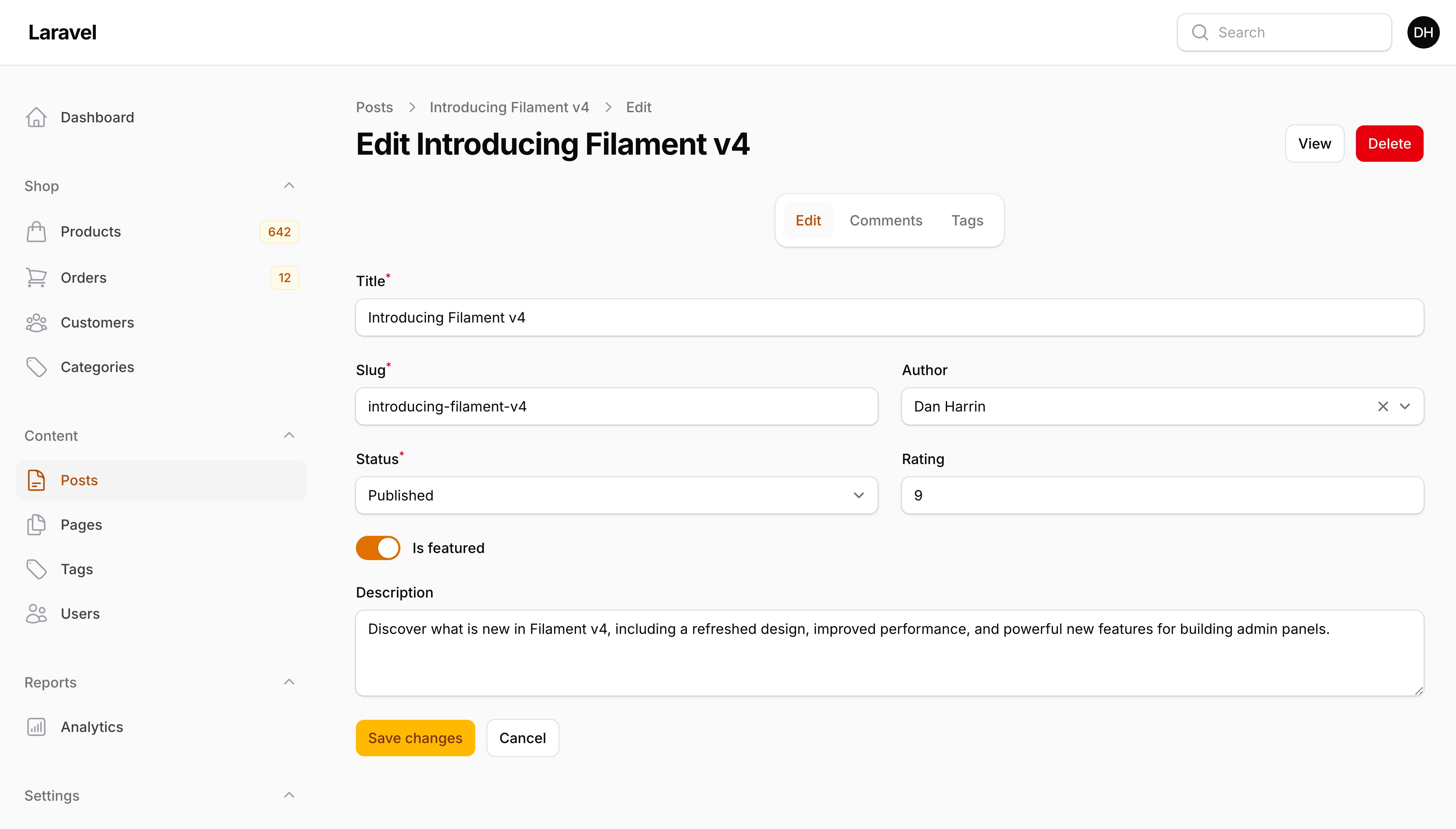The width and height of the screenshot is (1456, 829).
Task: Click the Settings group heading text
Action: pyautogui.click(x=52, y=795)
